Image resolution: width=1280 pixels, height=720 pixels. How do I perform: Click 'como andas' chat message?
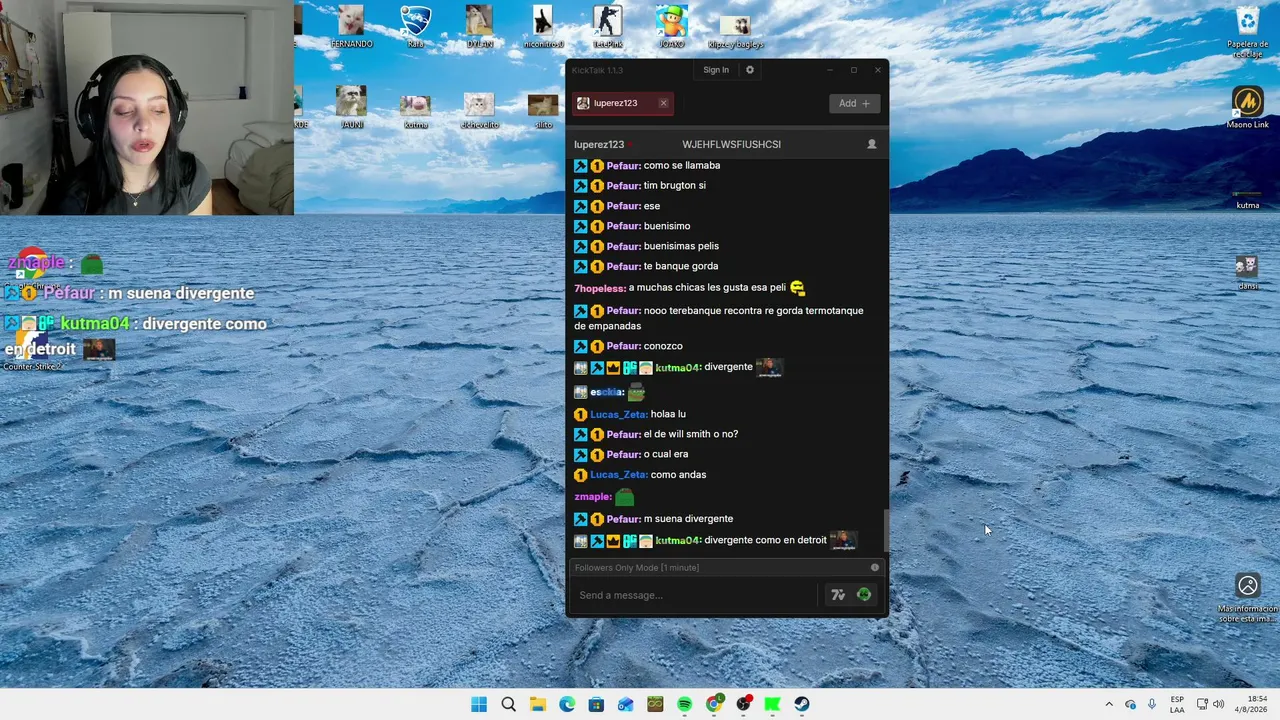pos(678,475)
